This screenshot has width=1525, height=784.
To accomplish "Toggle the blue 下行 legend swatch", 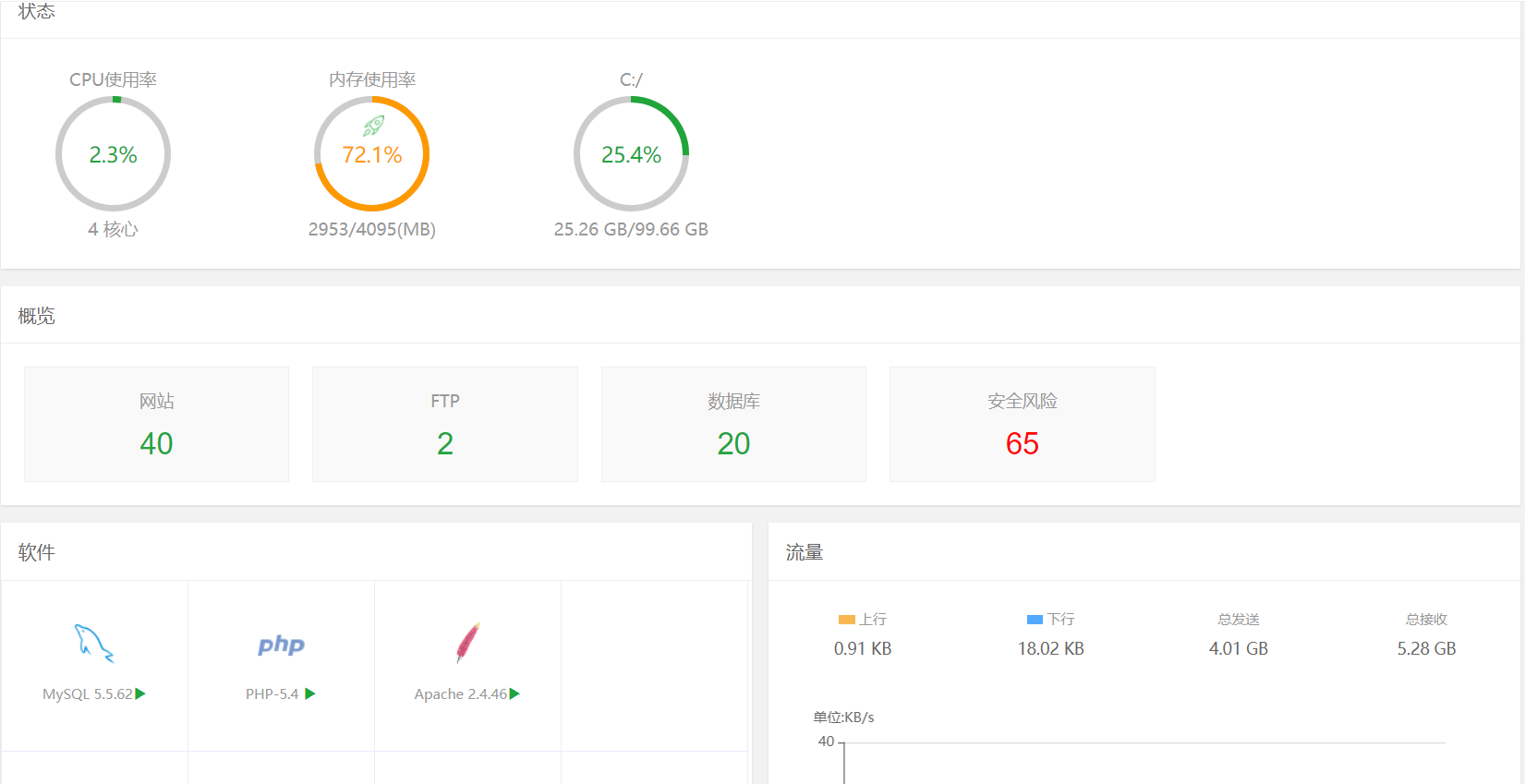I will (x=1035, y=620).
